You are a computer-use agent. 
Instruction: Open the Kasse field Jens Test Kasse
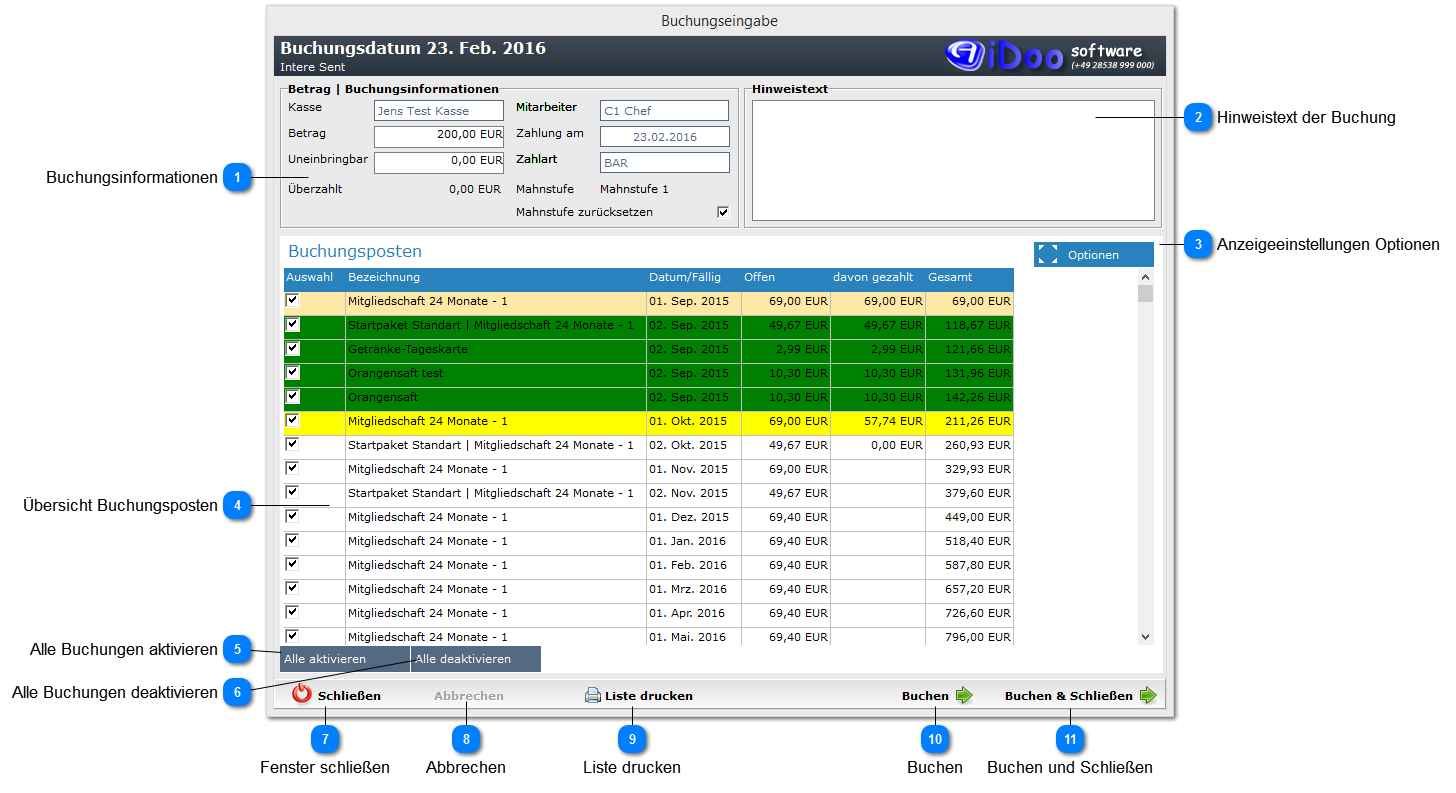tap(439, 111)
